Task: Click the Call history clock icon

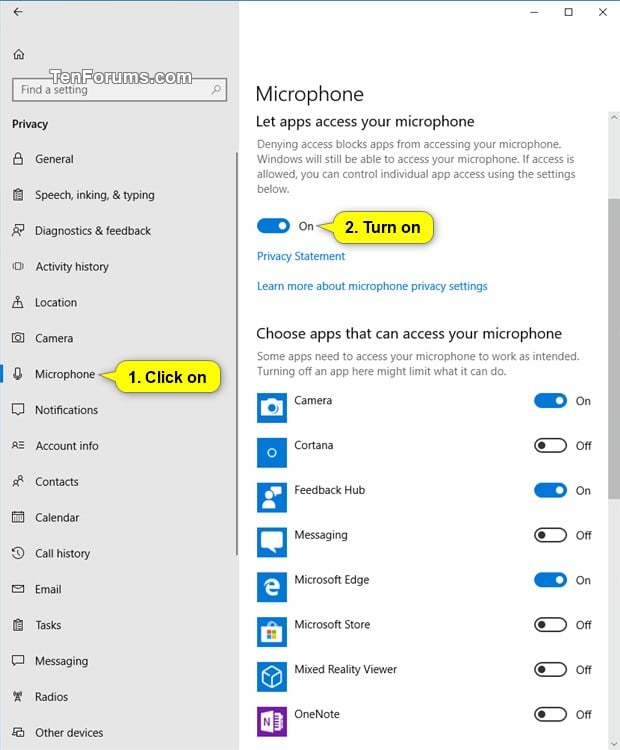Action: (x=18, y=553)
